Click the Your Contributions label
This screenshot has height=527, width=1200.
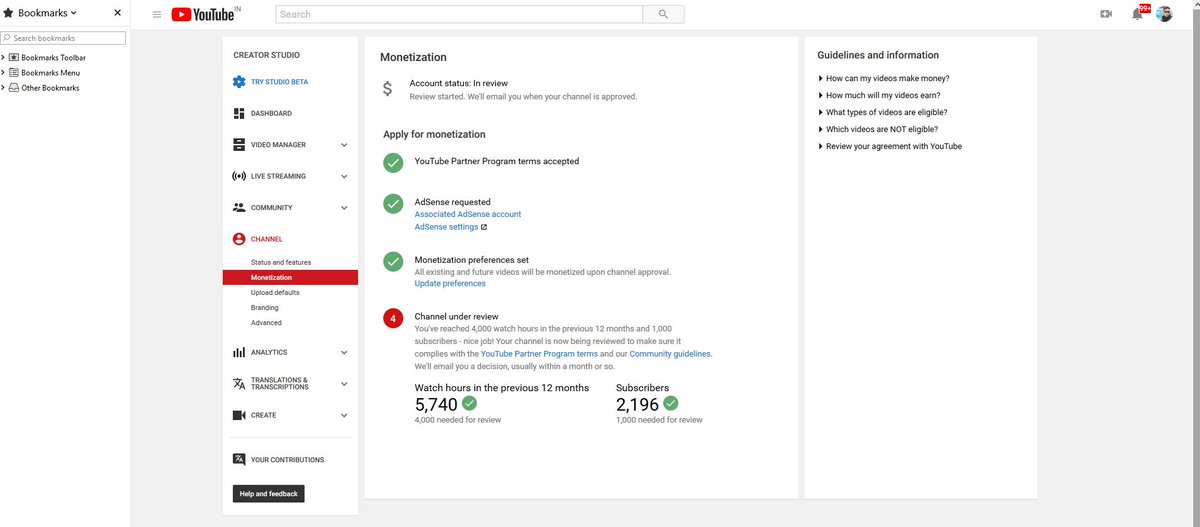tap(288, 460)
